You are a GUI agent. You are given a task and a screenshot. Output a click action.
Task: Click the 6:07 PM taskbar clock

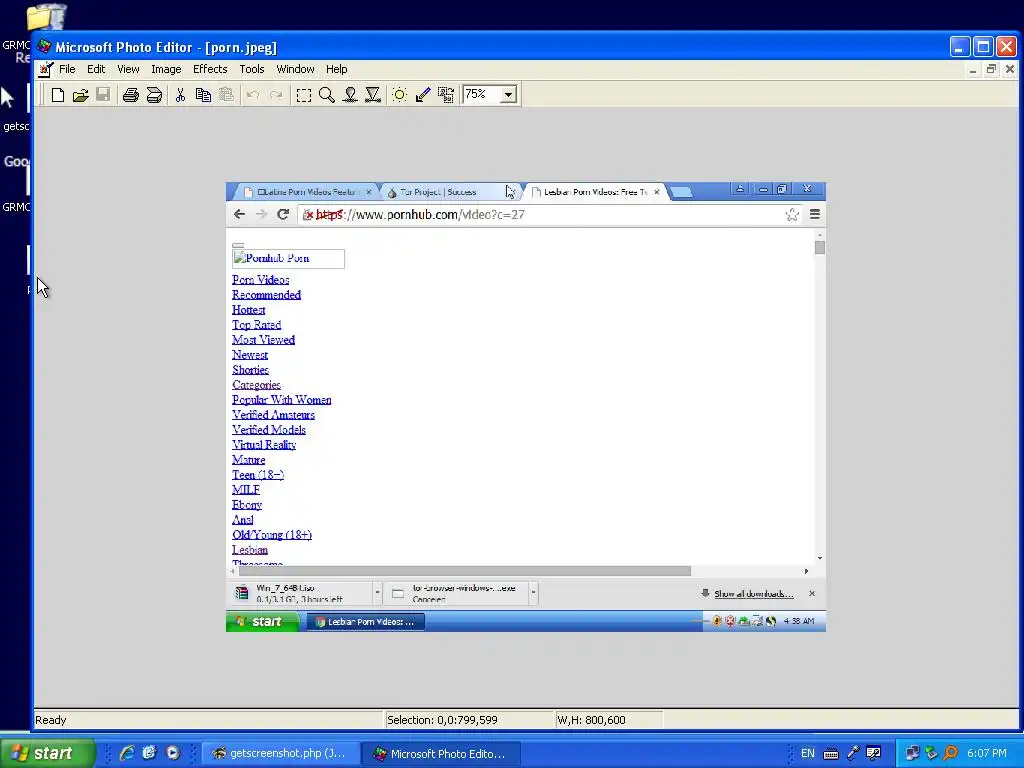point(987,753)
